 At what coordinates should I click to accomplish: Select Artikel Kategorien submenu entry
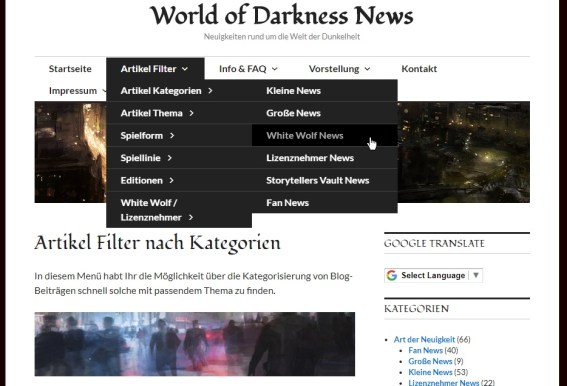point(179,91)
